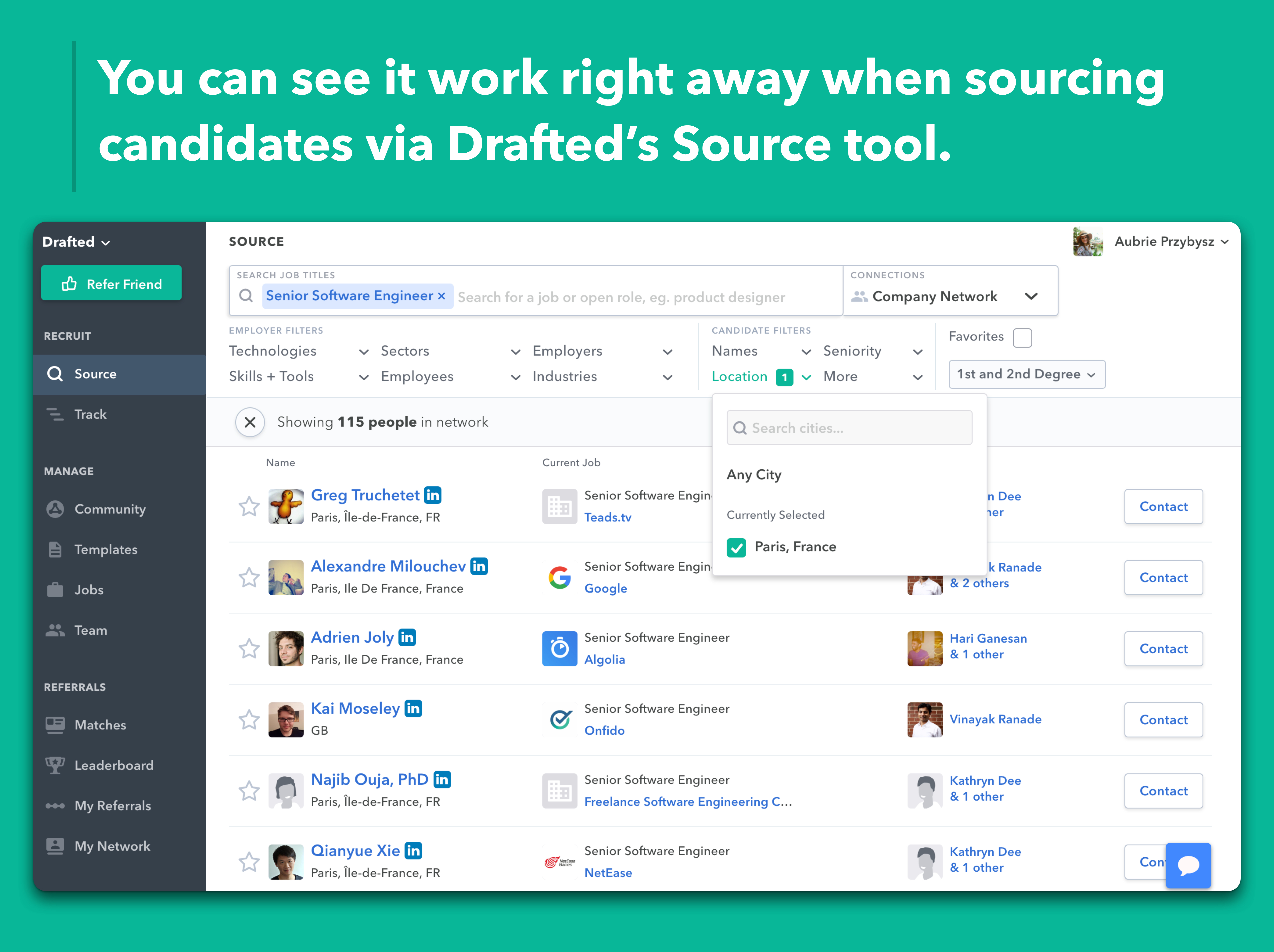Open Adrien Joly's profile link
The width and height of the screenshot is (1274, 952).
click(352, 637)
